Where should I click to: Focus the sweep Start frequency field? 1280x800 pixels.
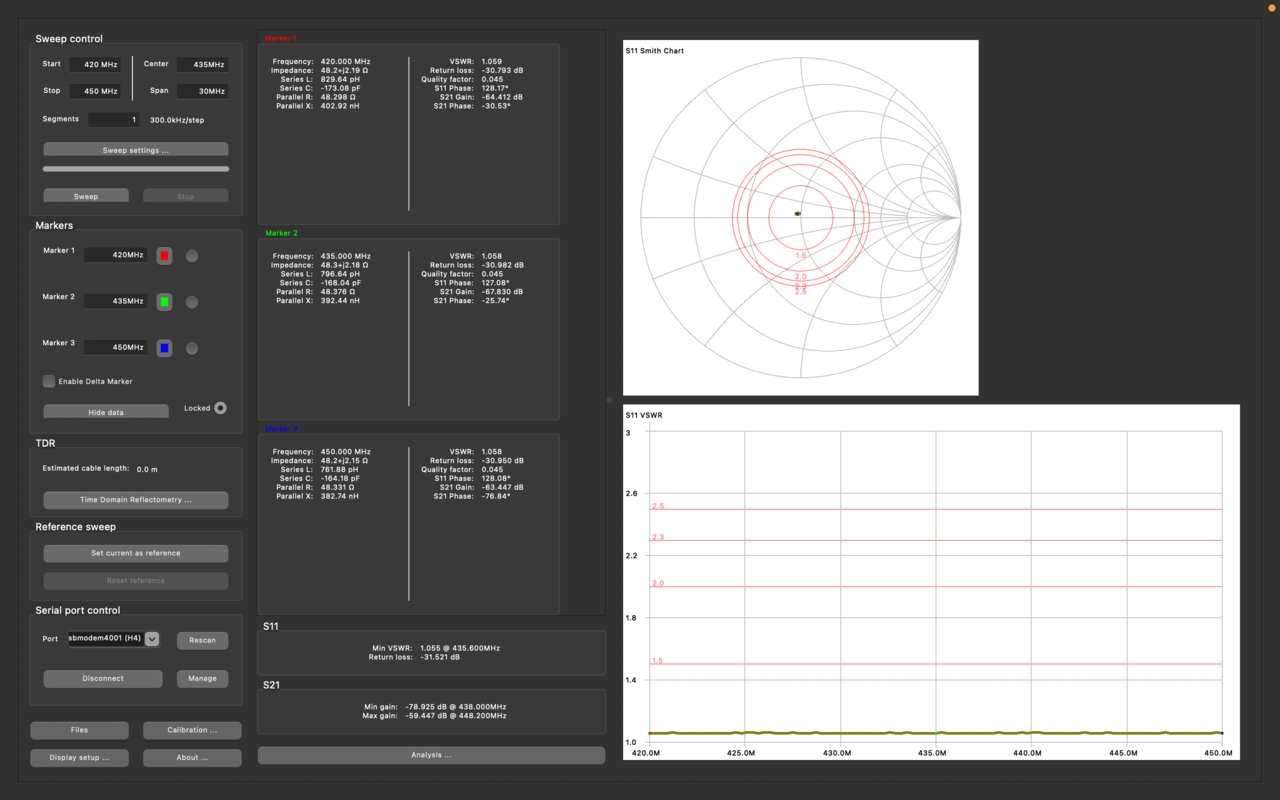pyautogui.click(x=95, y=65)
